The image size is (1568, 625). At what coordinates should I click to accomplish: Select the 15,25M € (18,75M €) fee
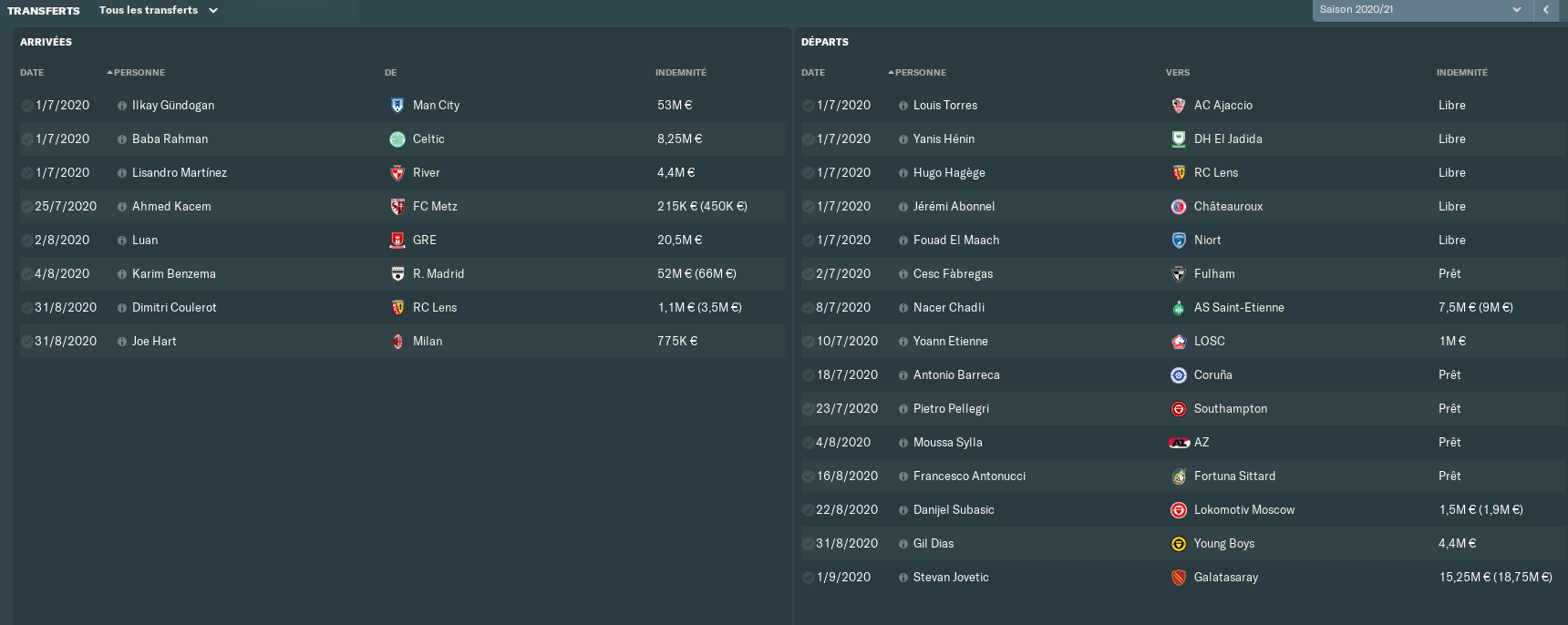pyautogui.click(x=1495, y=578)
